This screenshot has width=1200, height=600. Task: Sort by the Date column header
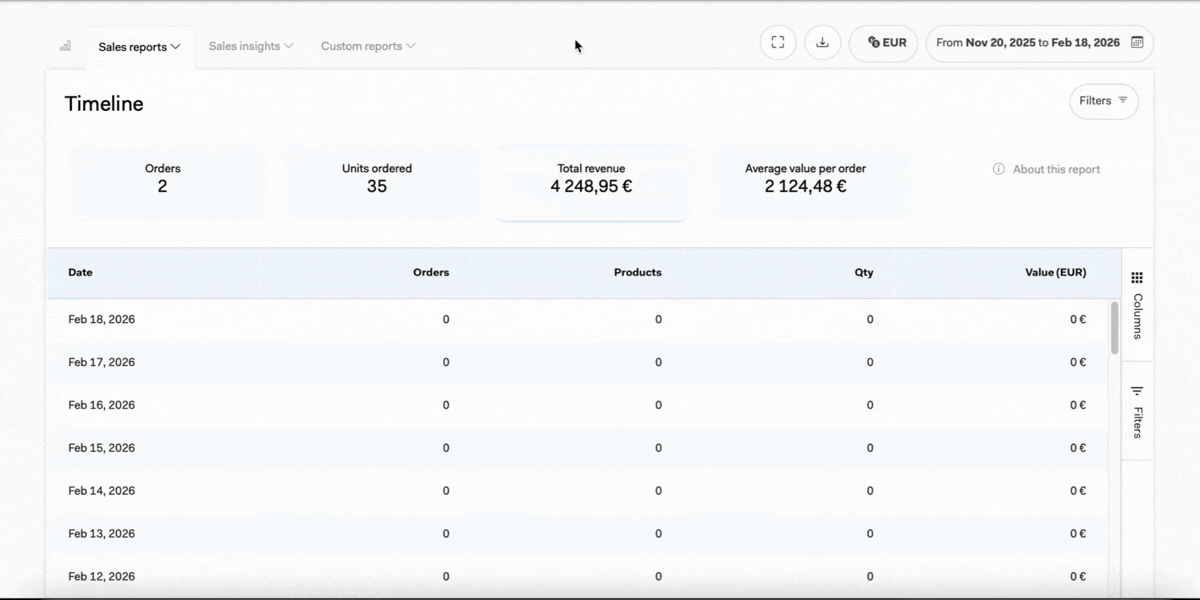pyautogui.click(x=80, y=272)
